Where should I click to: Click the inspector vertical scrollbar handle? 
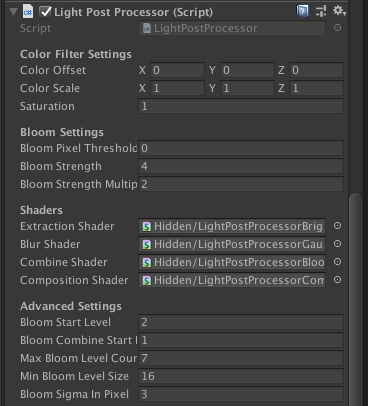tap(355, 299)
